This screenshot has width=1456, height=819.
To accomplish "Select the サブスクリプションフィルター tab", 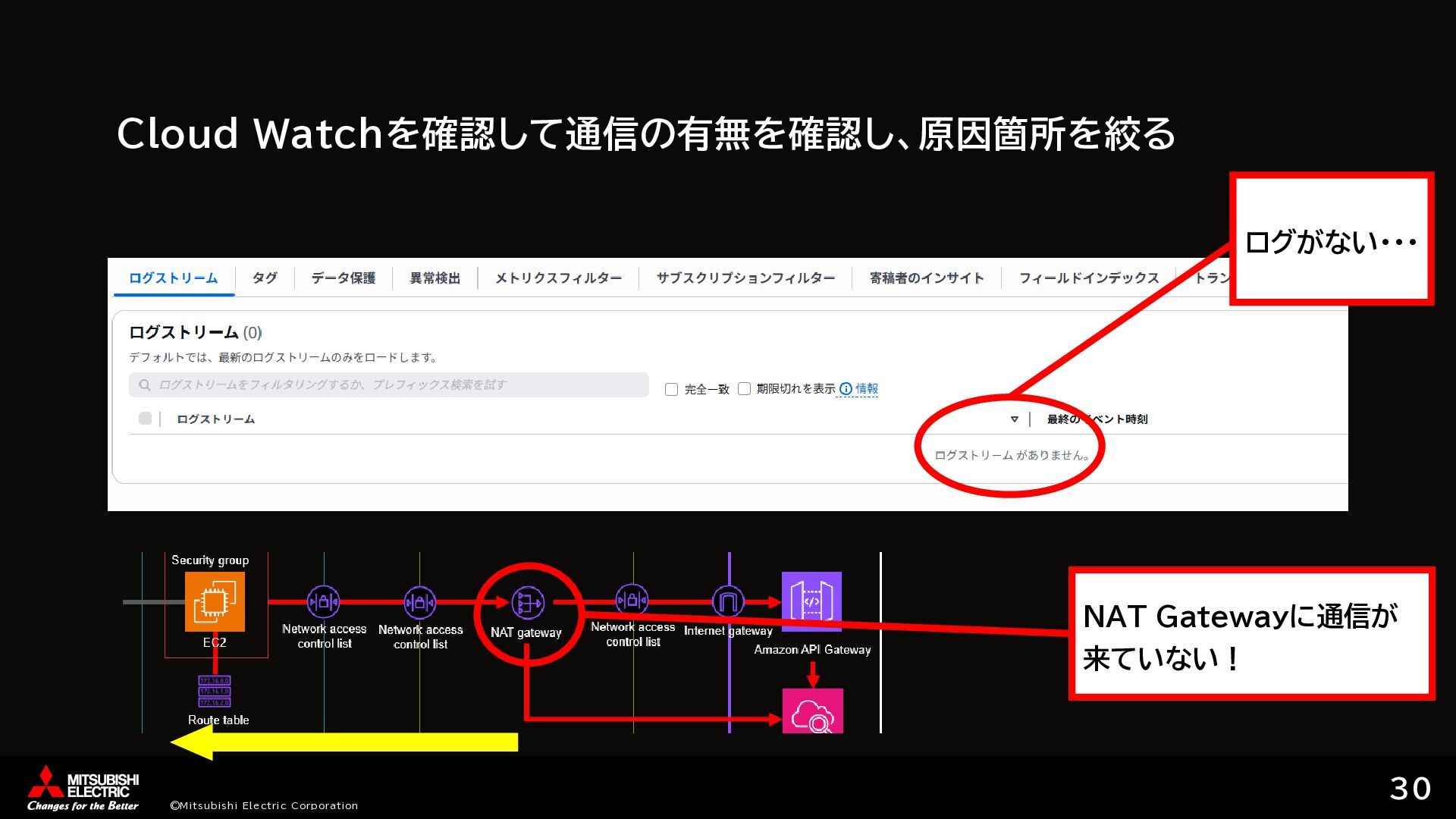I will tap(746, 278).
